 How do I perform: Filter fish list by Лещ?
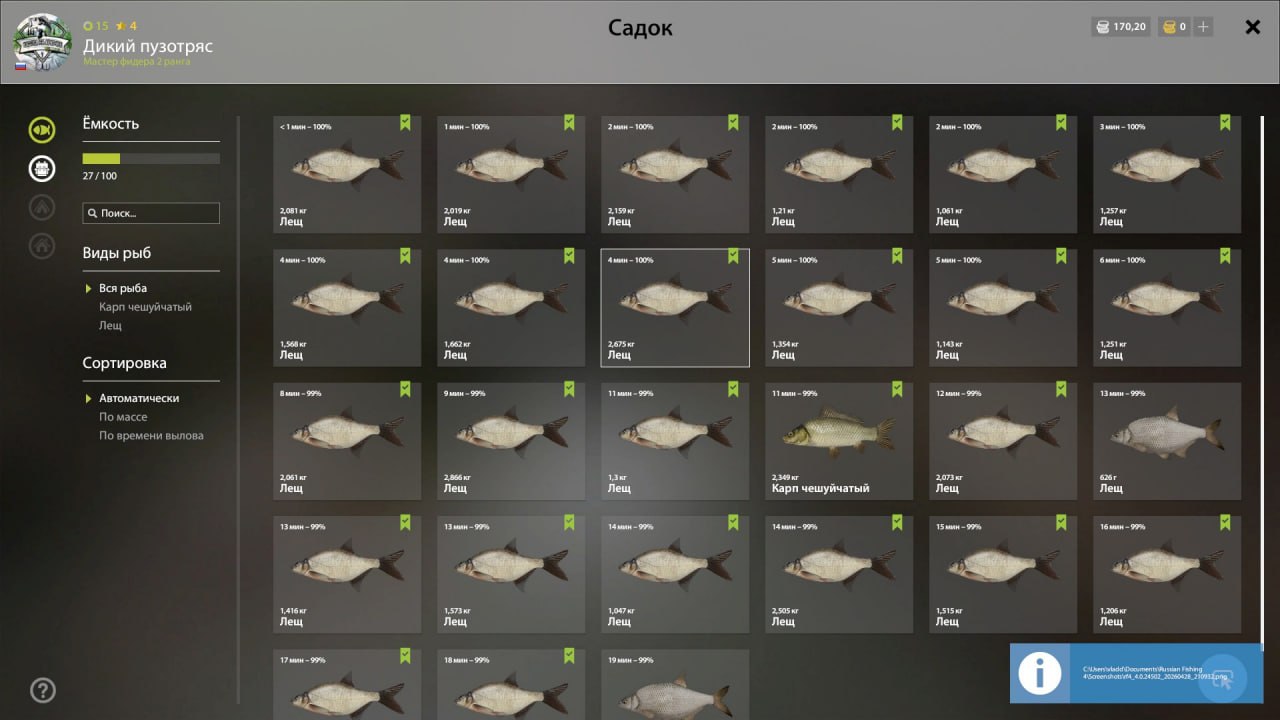pyautogui.click(x=110, y=325)
